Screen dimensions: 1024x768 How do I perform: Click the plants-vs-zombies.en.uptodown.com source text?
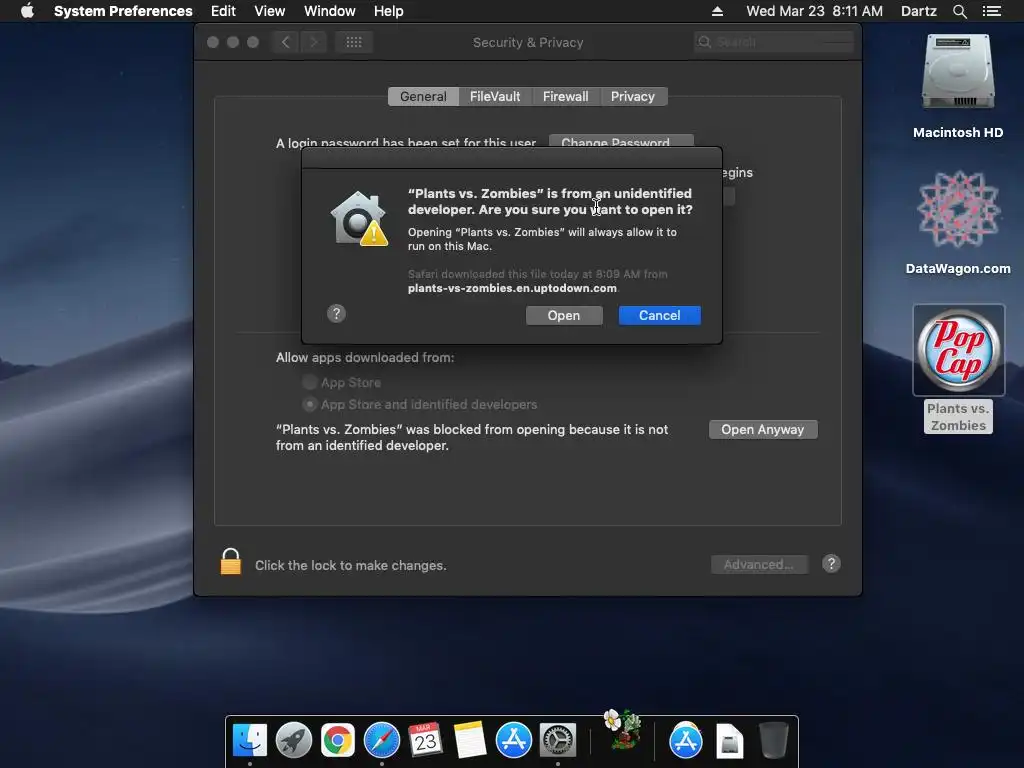click(x=512, y=288)
